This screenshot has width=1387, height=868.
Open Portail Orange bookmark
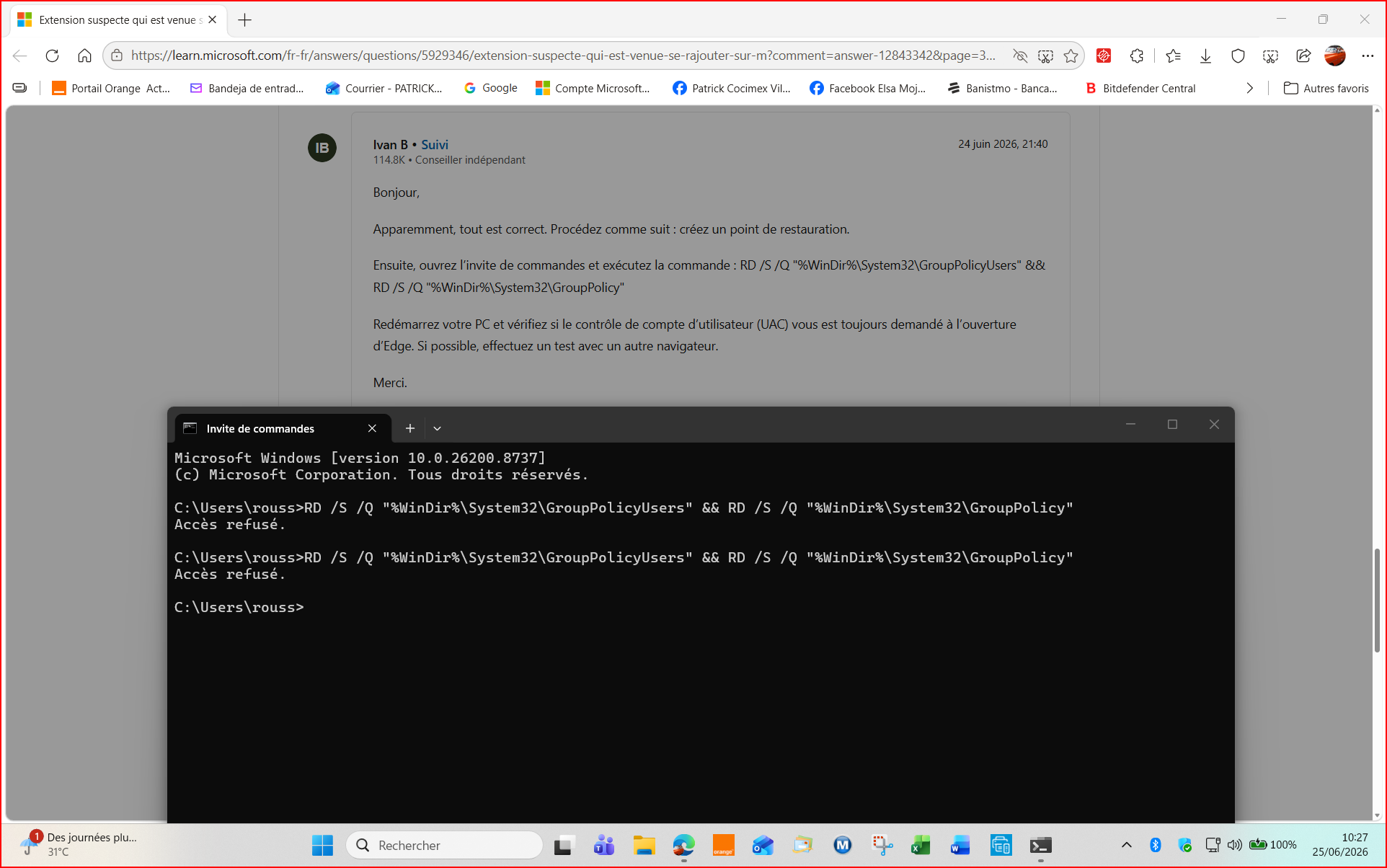point(112,88)
